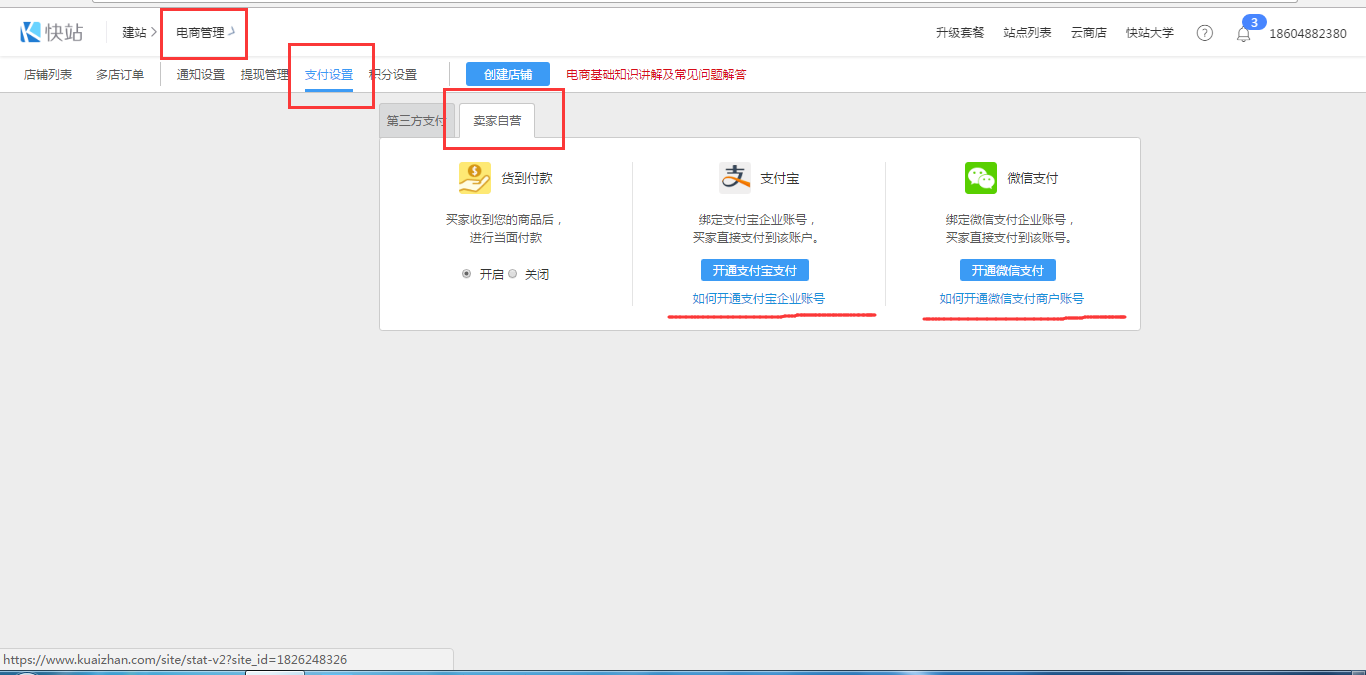Screen dimensions: 1366x675
Task: Open the 支付设置 menu item
Action: (x=329, y=75)
